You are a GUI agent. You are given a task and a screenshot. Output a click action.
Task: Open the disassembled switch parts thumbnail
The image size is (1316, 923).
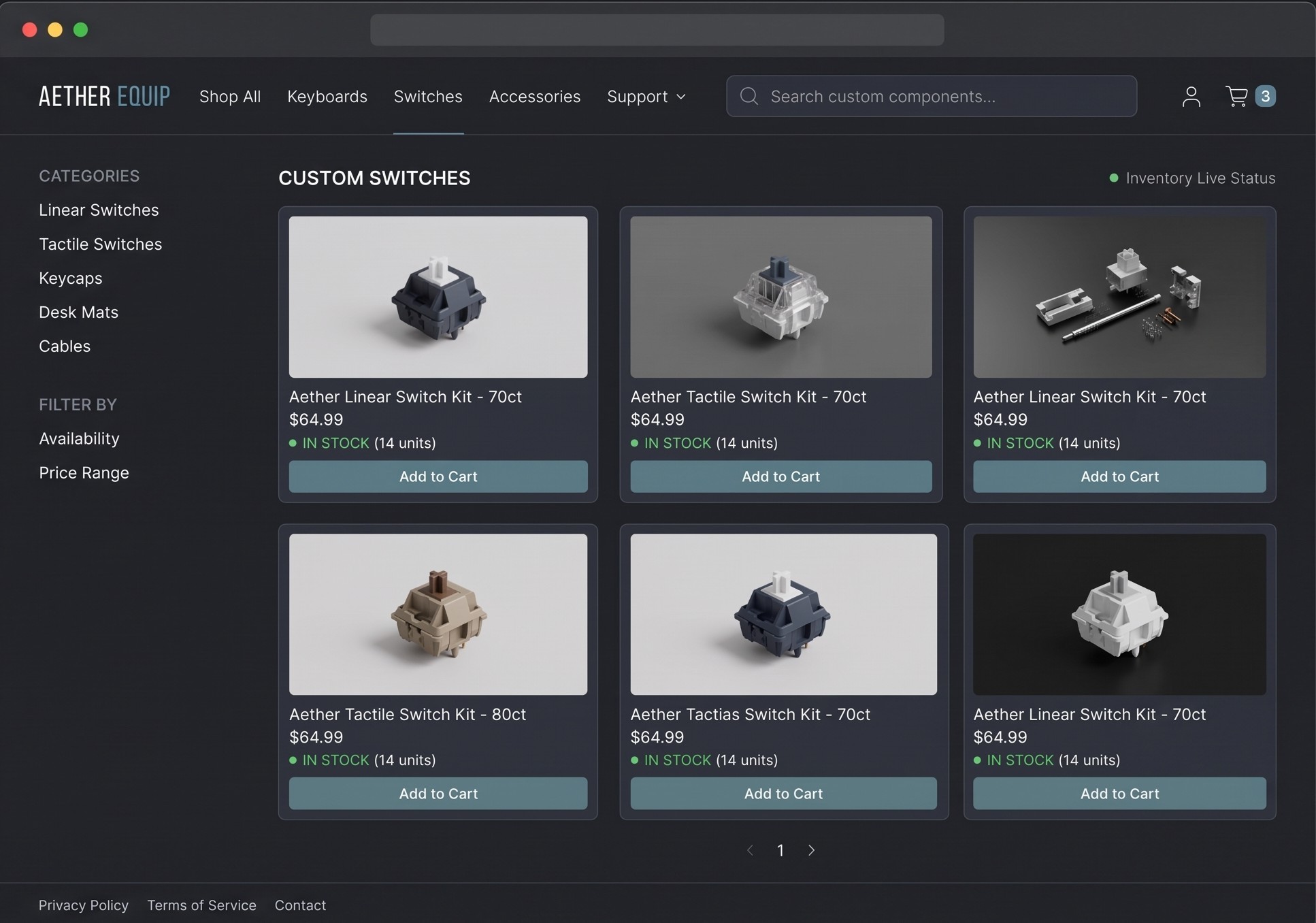click(1119, 297)
